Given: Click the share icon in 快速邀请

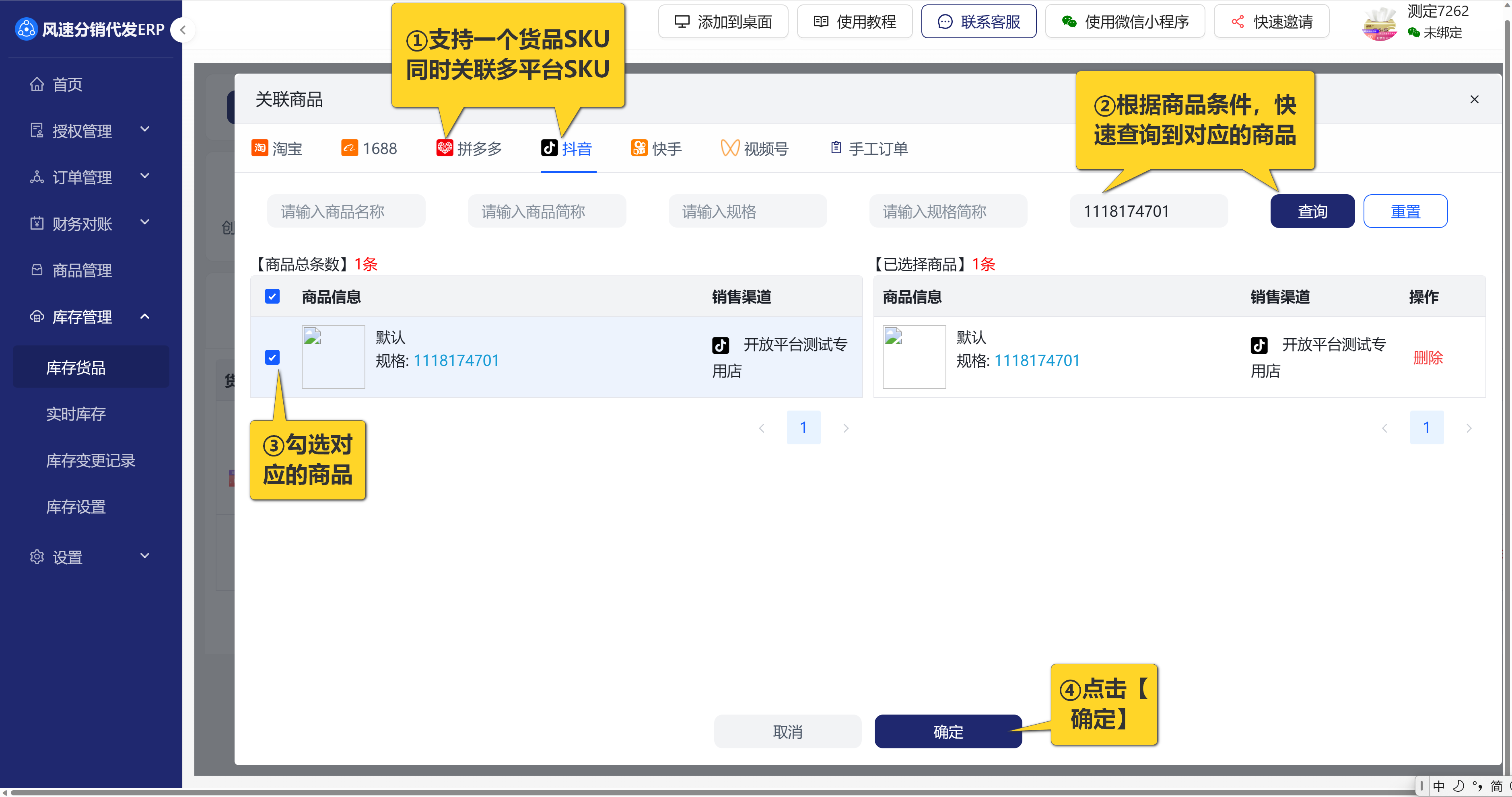Looking at the screenshot, I should point(1237,22).
